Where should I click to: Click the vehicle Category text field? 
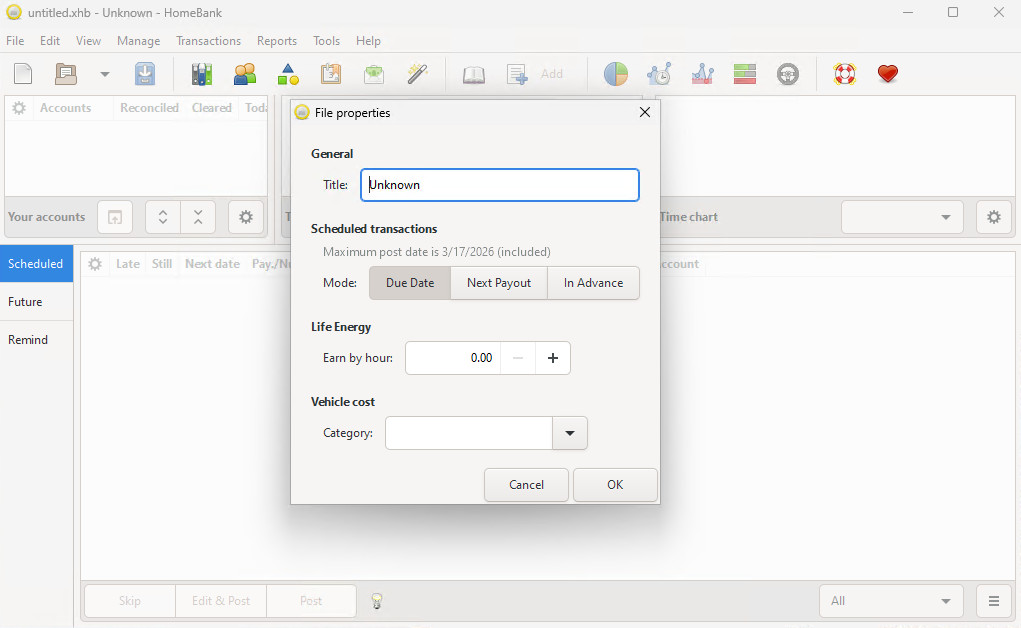469,433
